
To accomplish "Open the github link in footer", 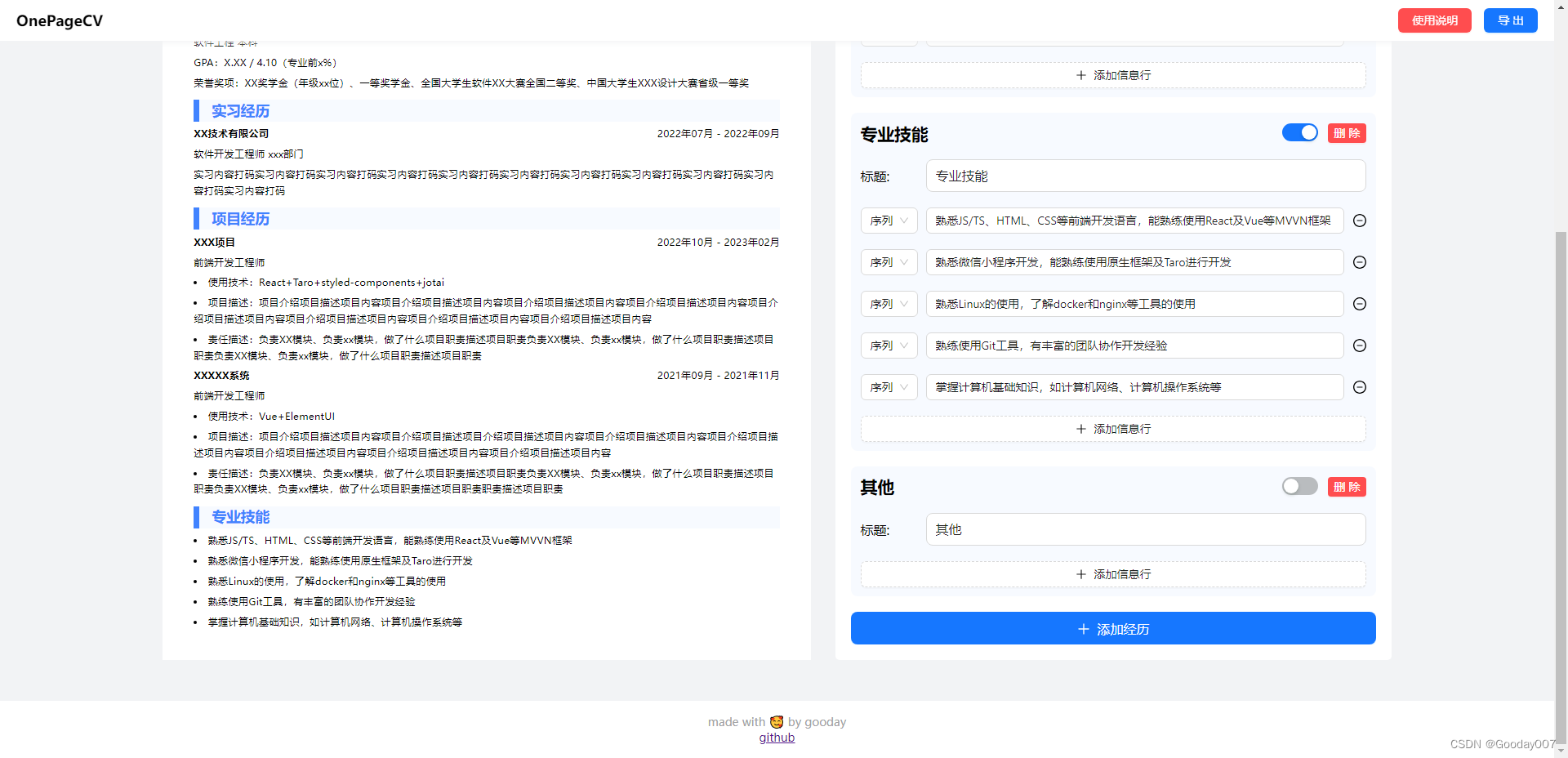I will click(x=777, y=738).
